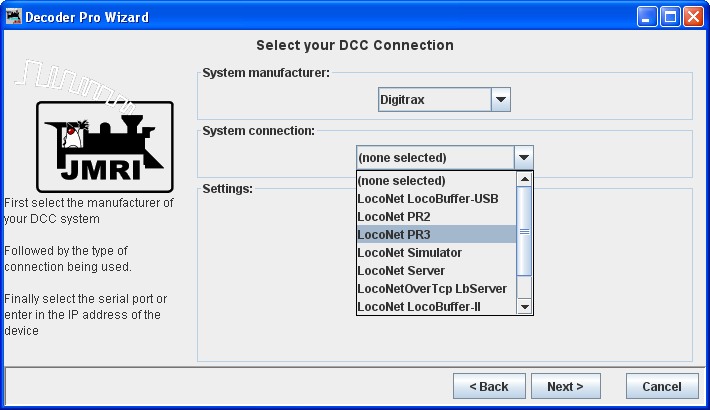The height and width of the screenshot is (410, 710).
Task: Click the System connection dropdown arrow
Action: [x=523, y=157]
